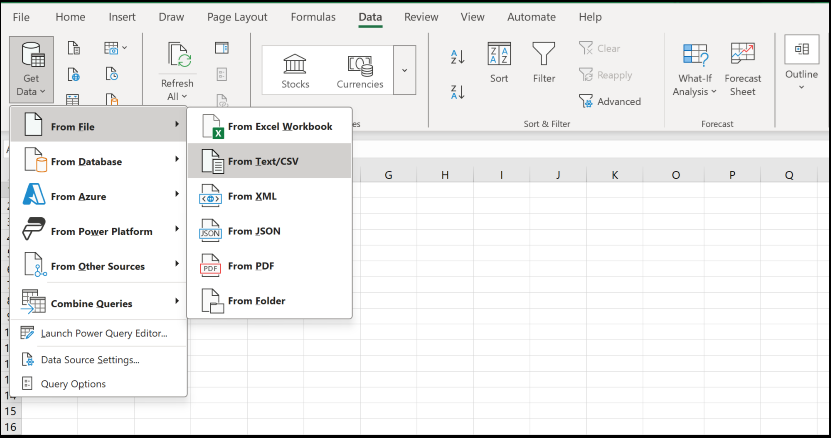Open Advanced filter options

(610, 101)
